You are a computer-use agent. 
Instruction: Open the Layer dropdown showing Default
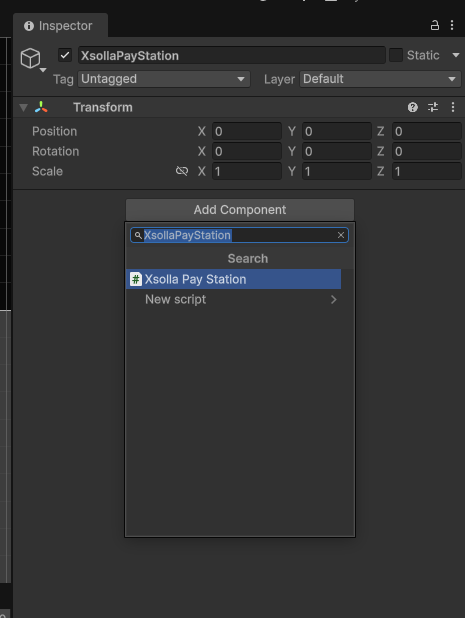coord(380,79)
